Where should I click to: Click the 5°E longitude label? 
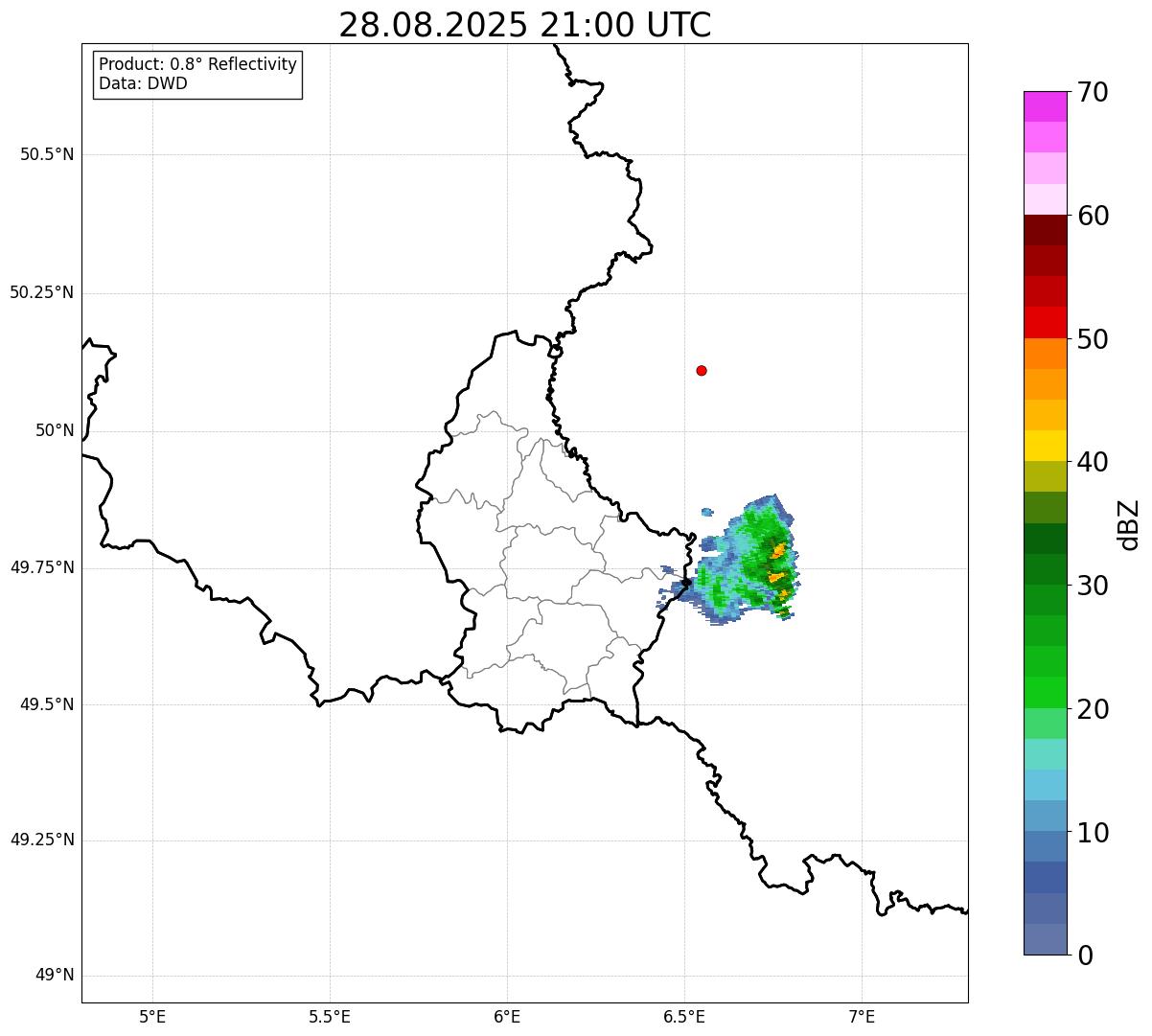[152, 1016]
